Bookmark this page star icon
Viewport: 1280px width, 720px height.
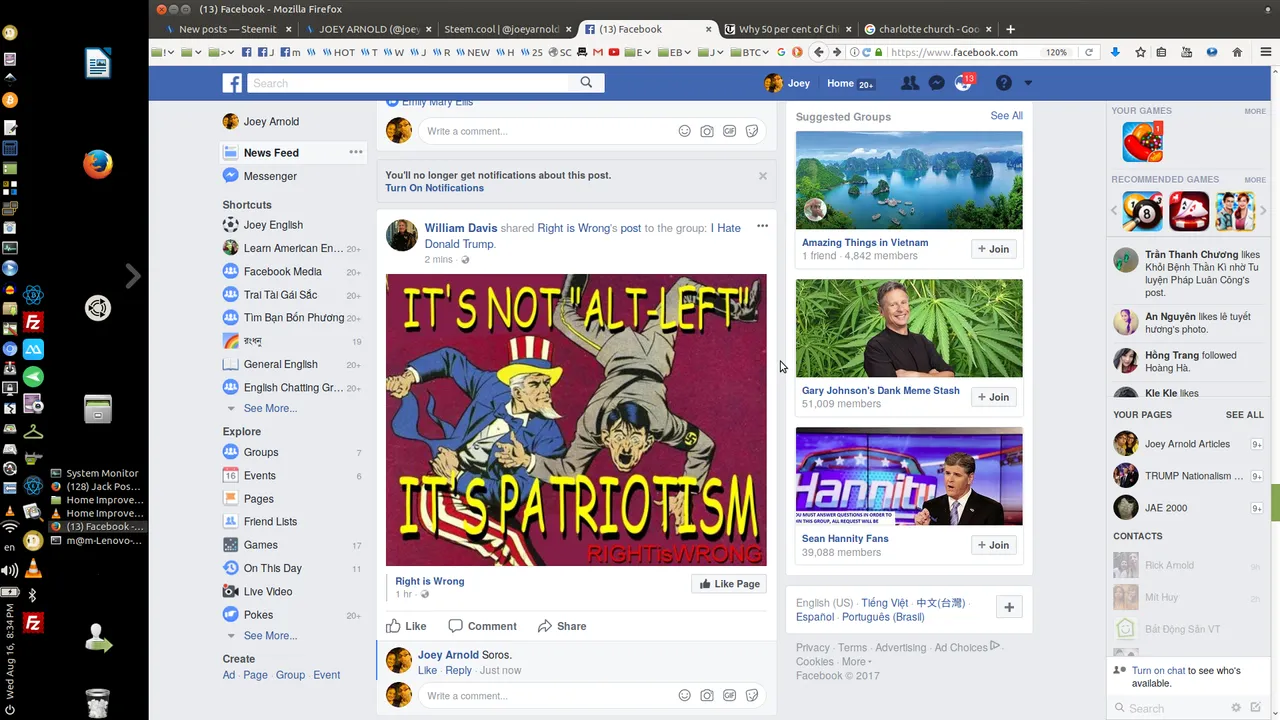(x=1140, y=52)
